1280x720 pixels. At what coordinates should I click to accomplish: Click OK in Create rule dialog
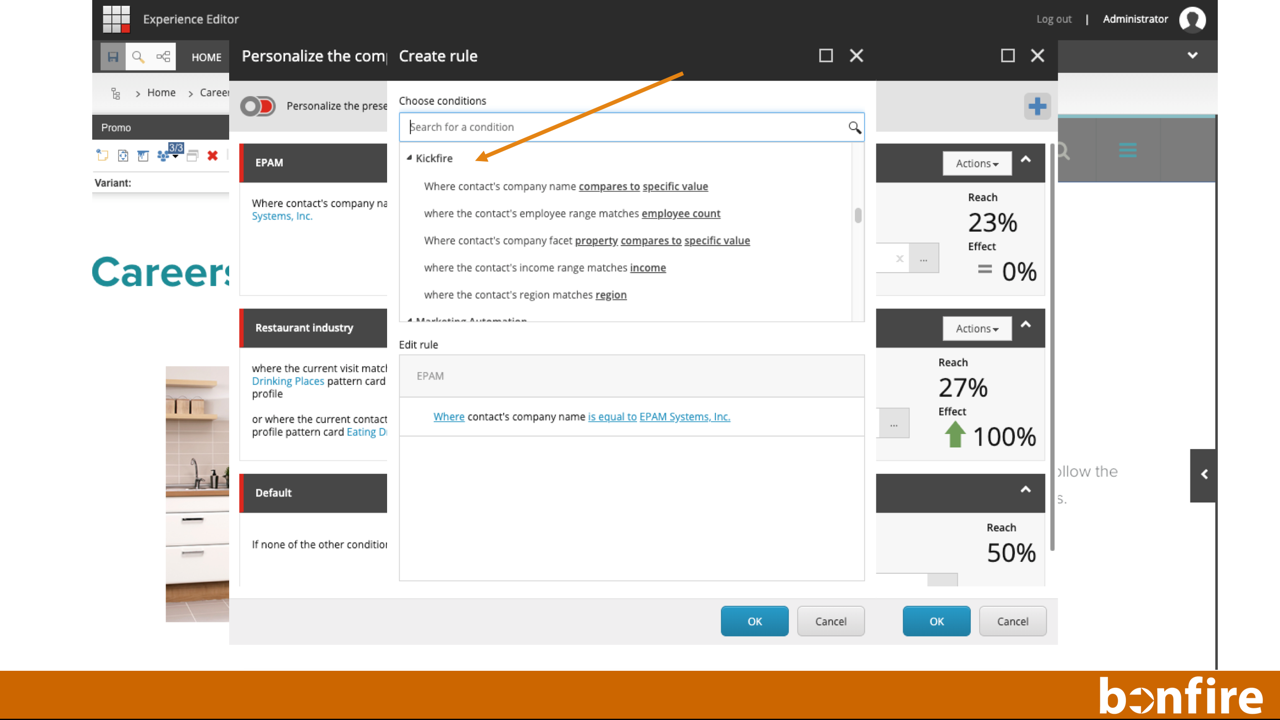click(755, 621)
